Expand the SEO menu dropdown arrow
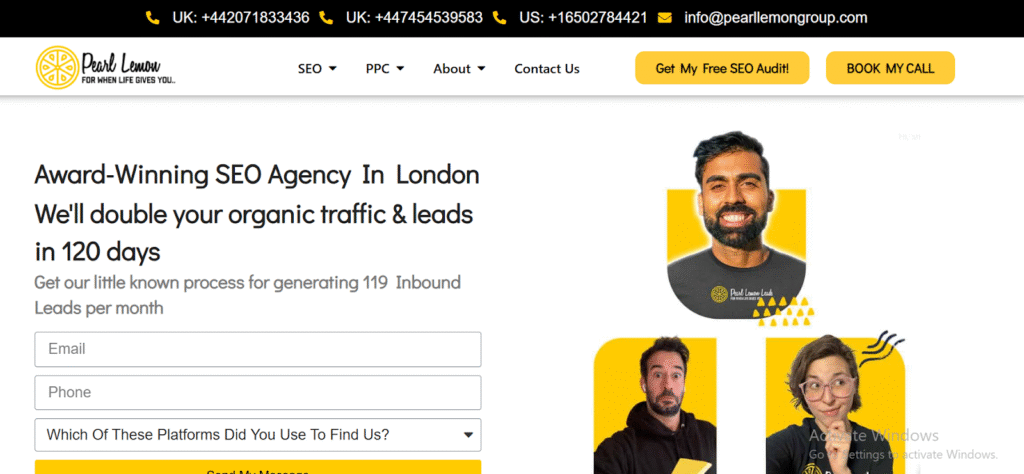Screen dimensions: 1024x474 point(332,69)
